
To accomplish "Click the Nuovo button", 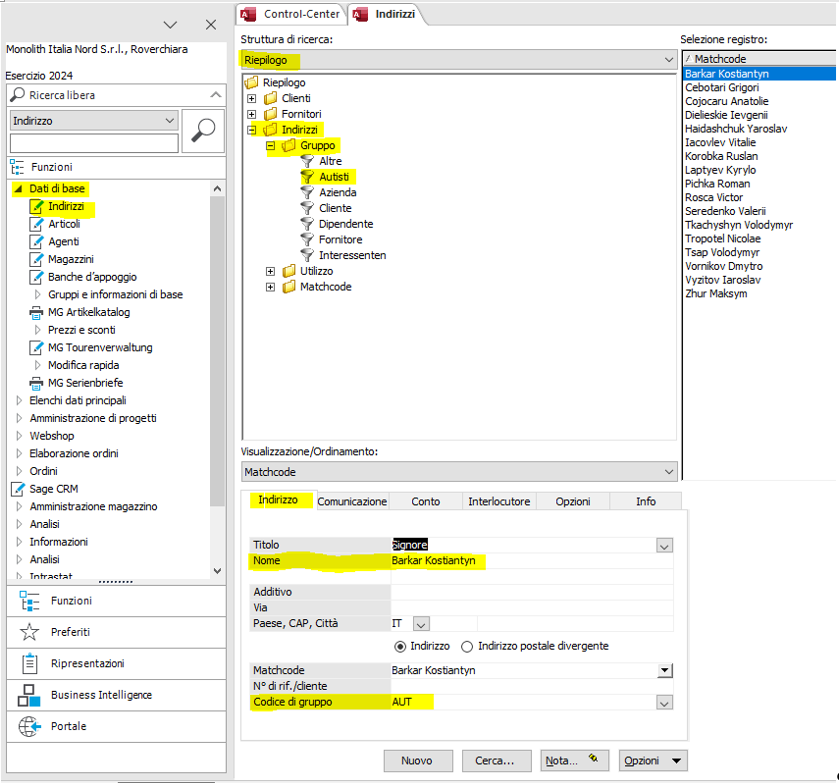I will 417,761.
